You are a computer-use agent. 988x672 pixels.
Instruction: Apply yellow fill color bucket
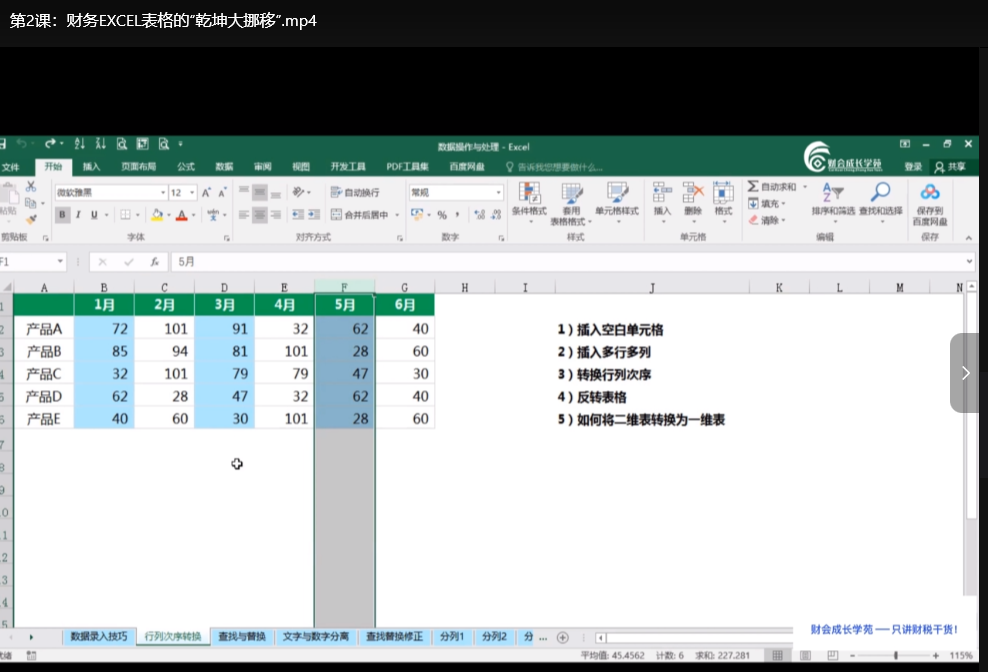click(x=157, y=215)
